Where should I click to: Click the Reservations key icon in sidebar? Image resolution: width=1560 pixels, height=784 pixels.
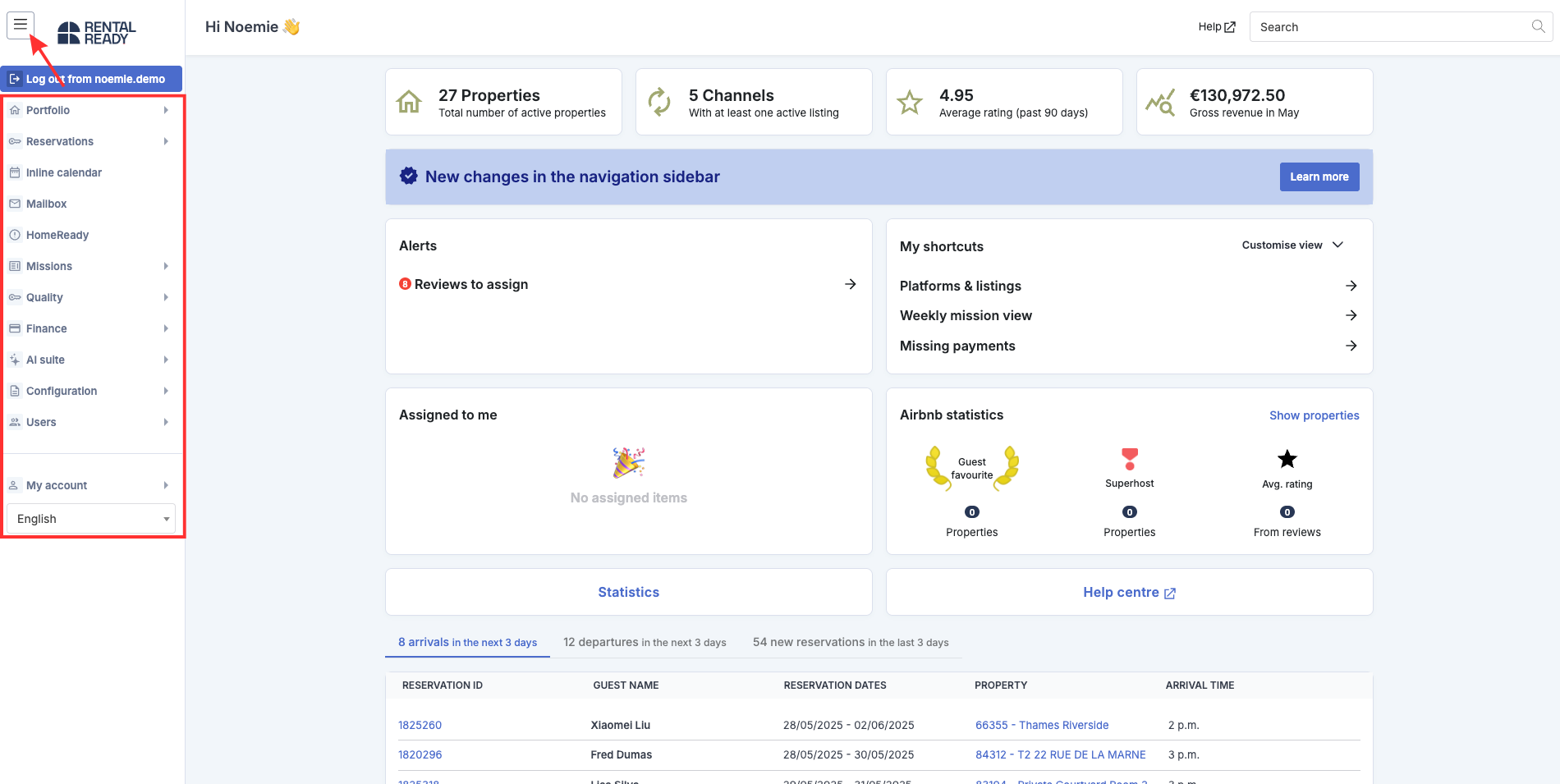click(x=15, y=141)
